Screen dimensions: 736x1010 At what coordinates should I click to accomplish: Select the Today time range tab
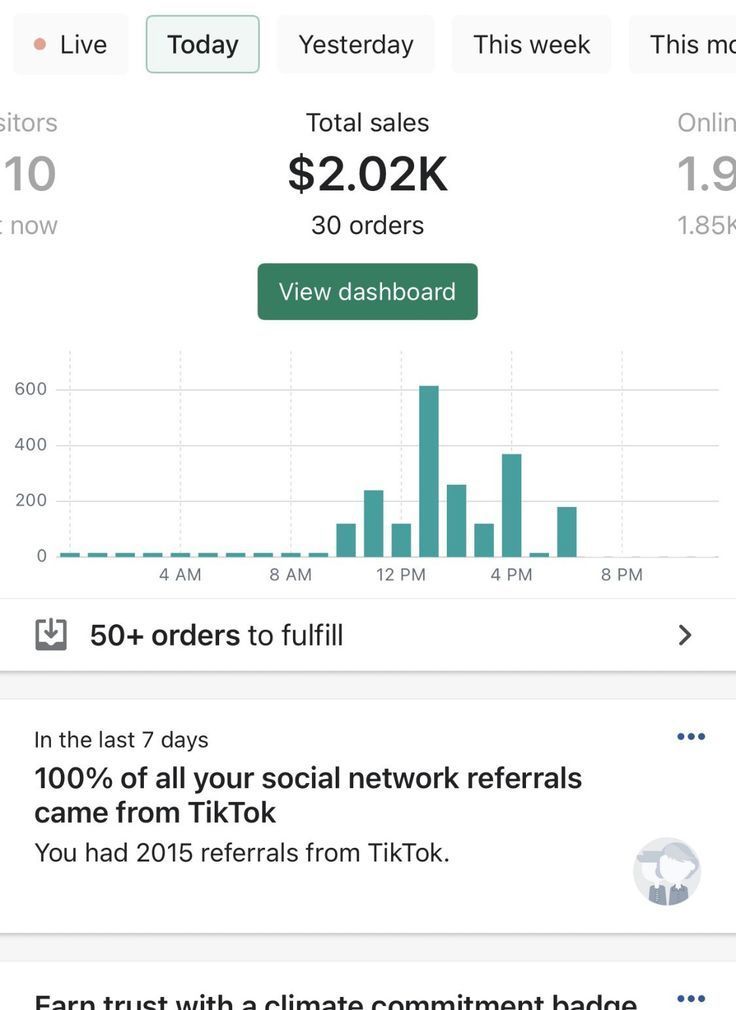pyautogui.click(x=203, y=45)
